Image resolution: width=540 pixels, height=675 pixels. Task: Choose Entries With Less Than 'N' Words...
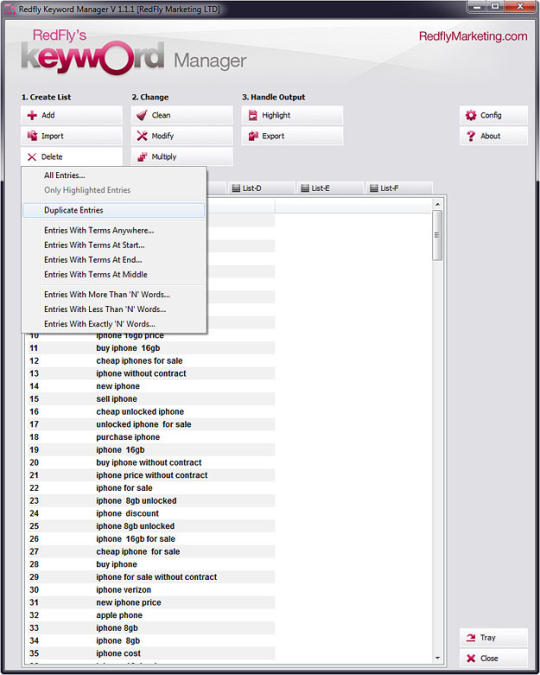[114, 309]
